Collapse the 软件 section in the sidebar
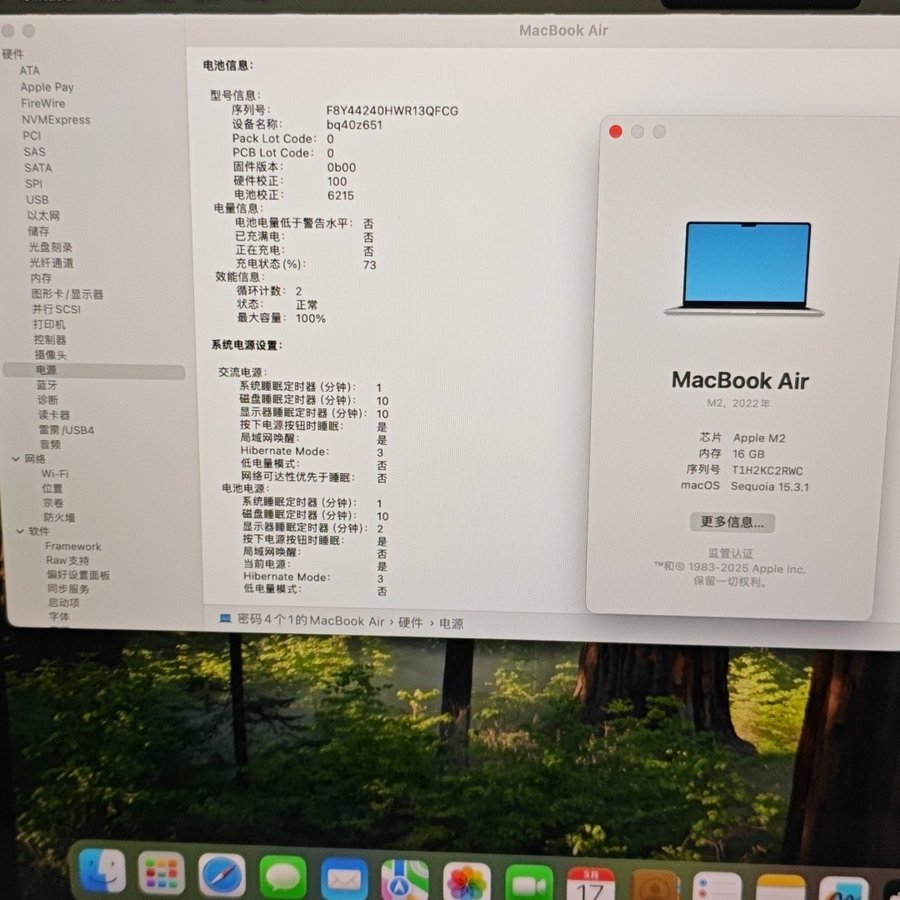 click(x=20, y=531)
